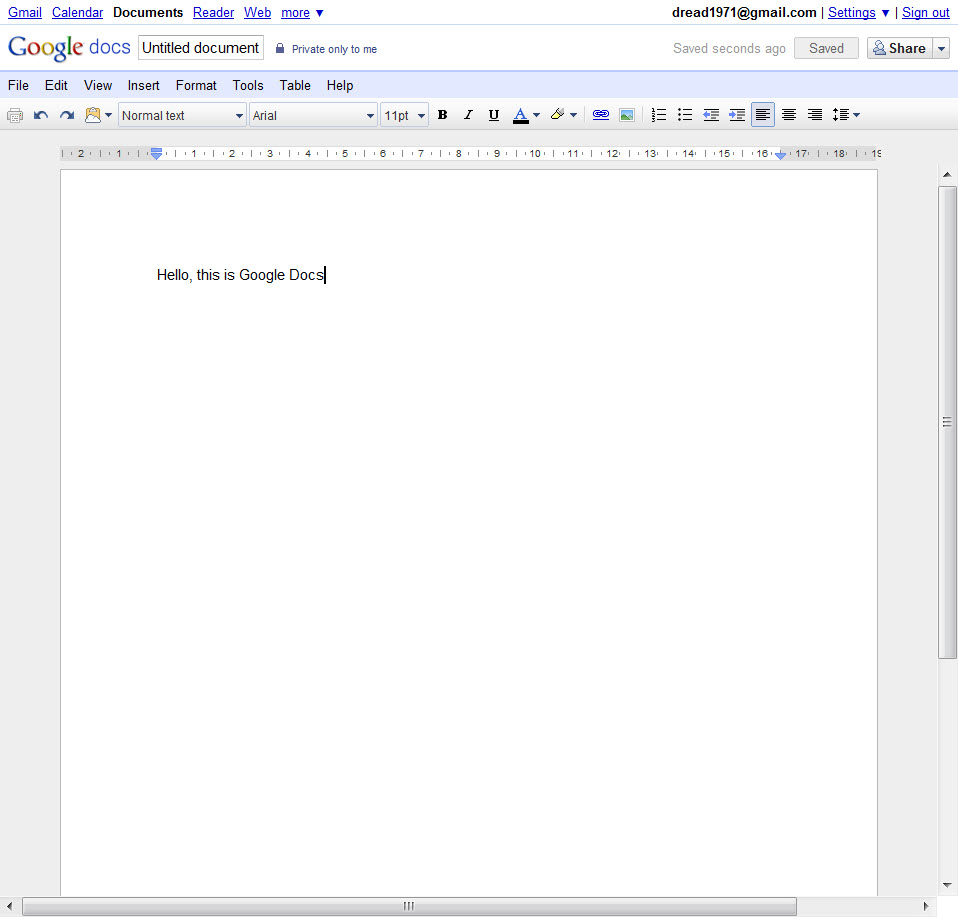Go to Gmail link
958x917 pixels.
pos(25,13)
